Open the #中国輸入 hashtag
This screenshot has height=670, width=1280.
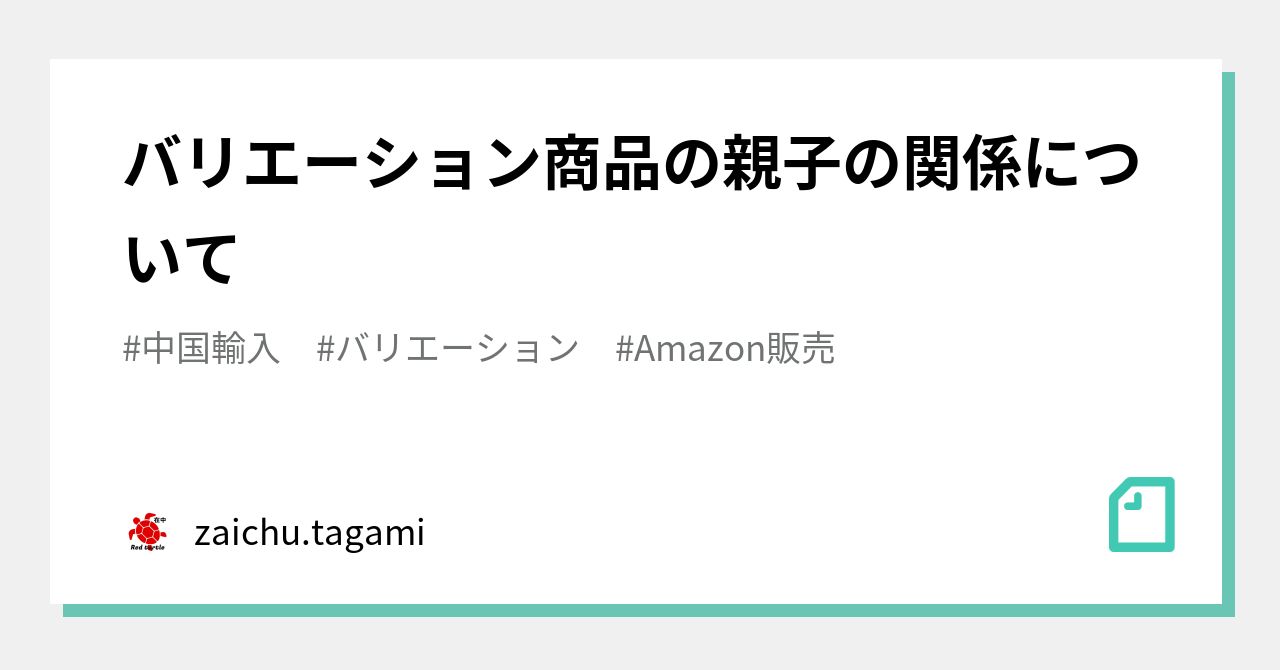(201, 349)
